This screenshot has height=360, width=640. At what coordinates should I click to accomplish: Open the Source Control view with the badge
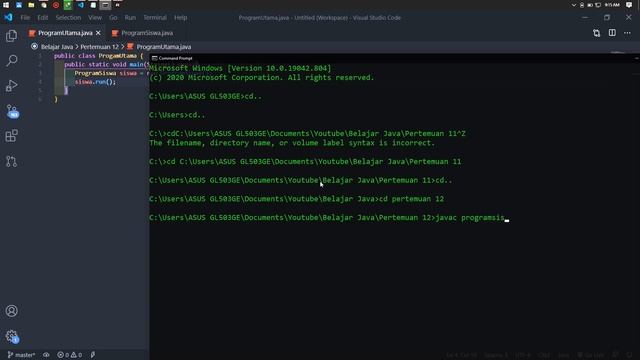pos(12,111)
